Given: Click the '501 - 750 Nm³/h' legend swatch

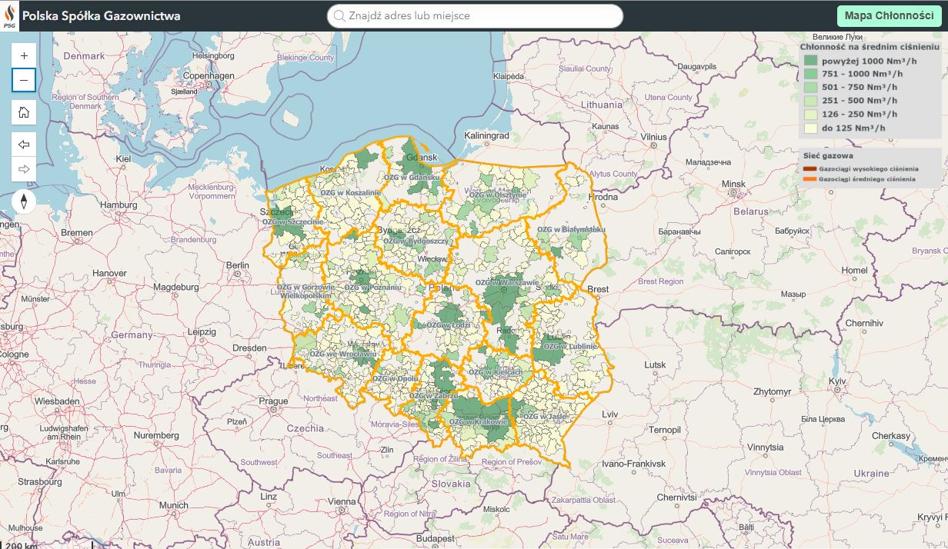Looking at the screenshot, I should point(810,87).
